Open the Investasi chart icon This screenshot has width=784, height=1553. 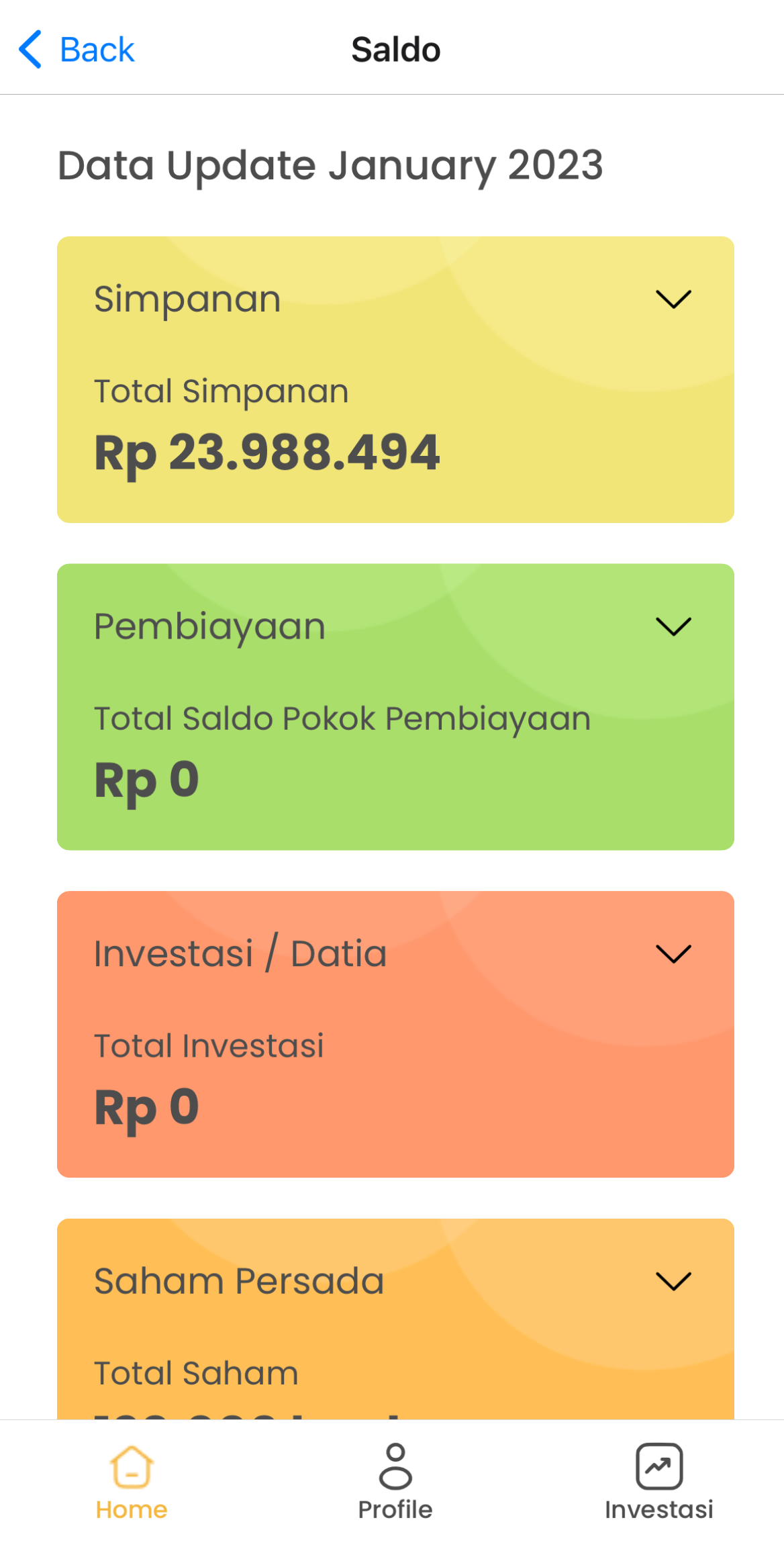pyautogui.click(x=659, y=1466)
